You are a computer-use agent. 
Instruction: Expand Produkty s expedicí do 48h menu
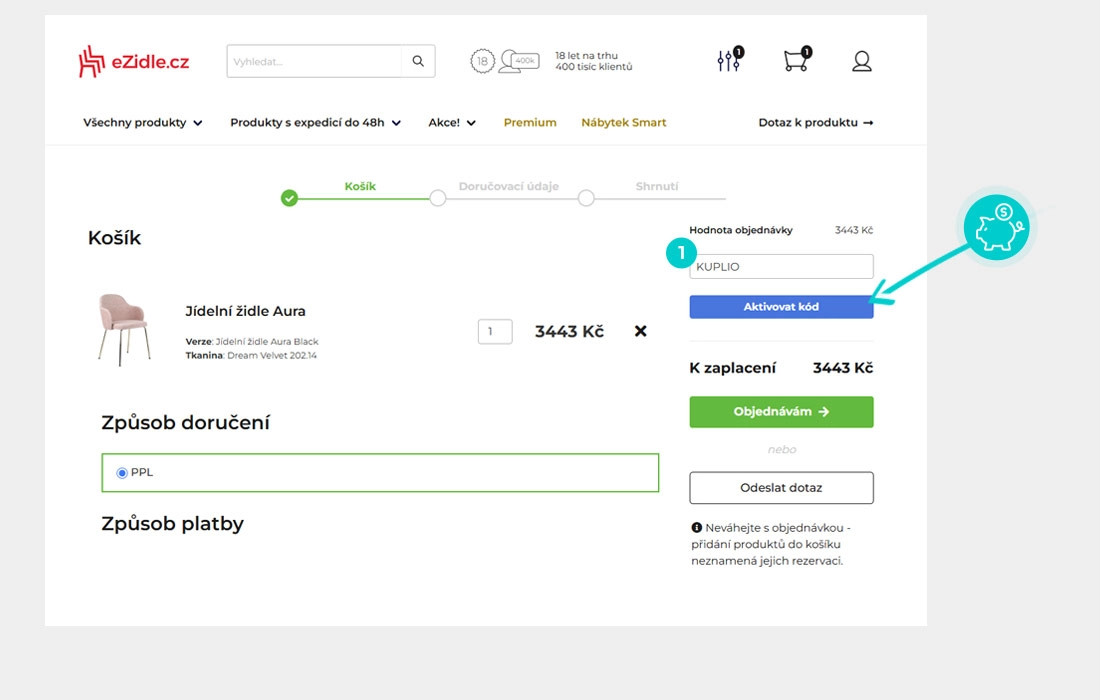(x=315, y=123)
